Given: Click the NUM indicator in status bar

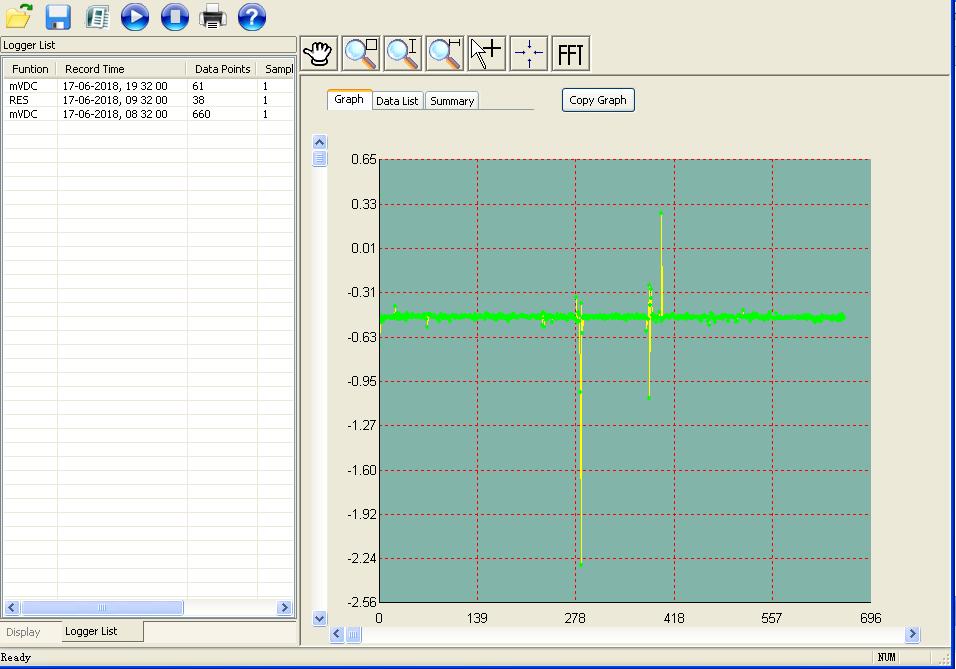Looking at the screenshot, I should (886, 657).
